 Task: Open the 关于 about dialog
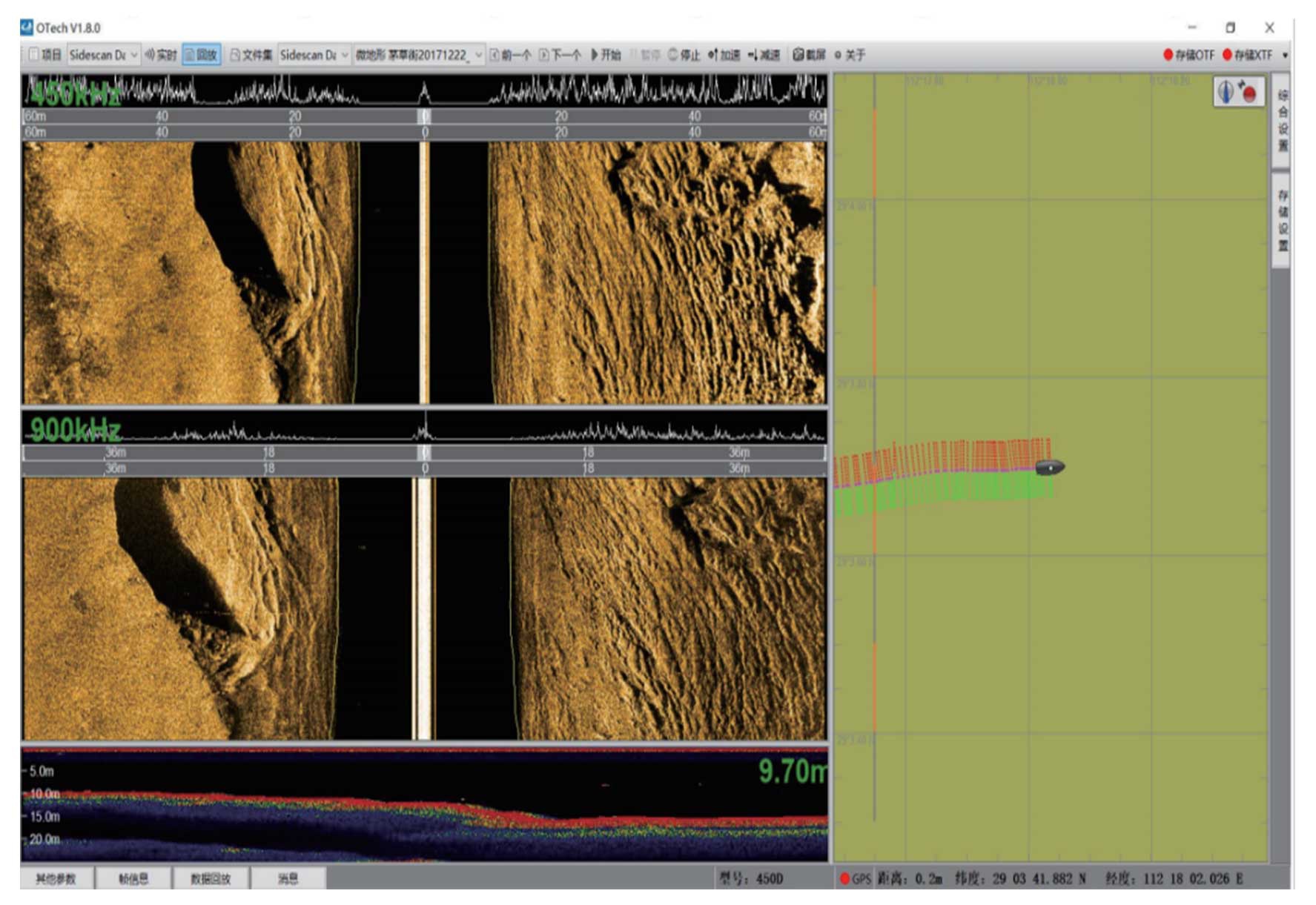[x=850, y=55]
